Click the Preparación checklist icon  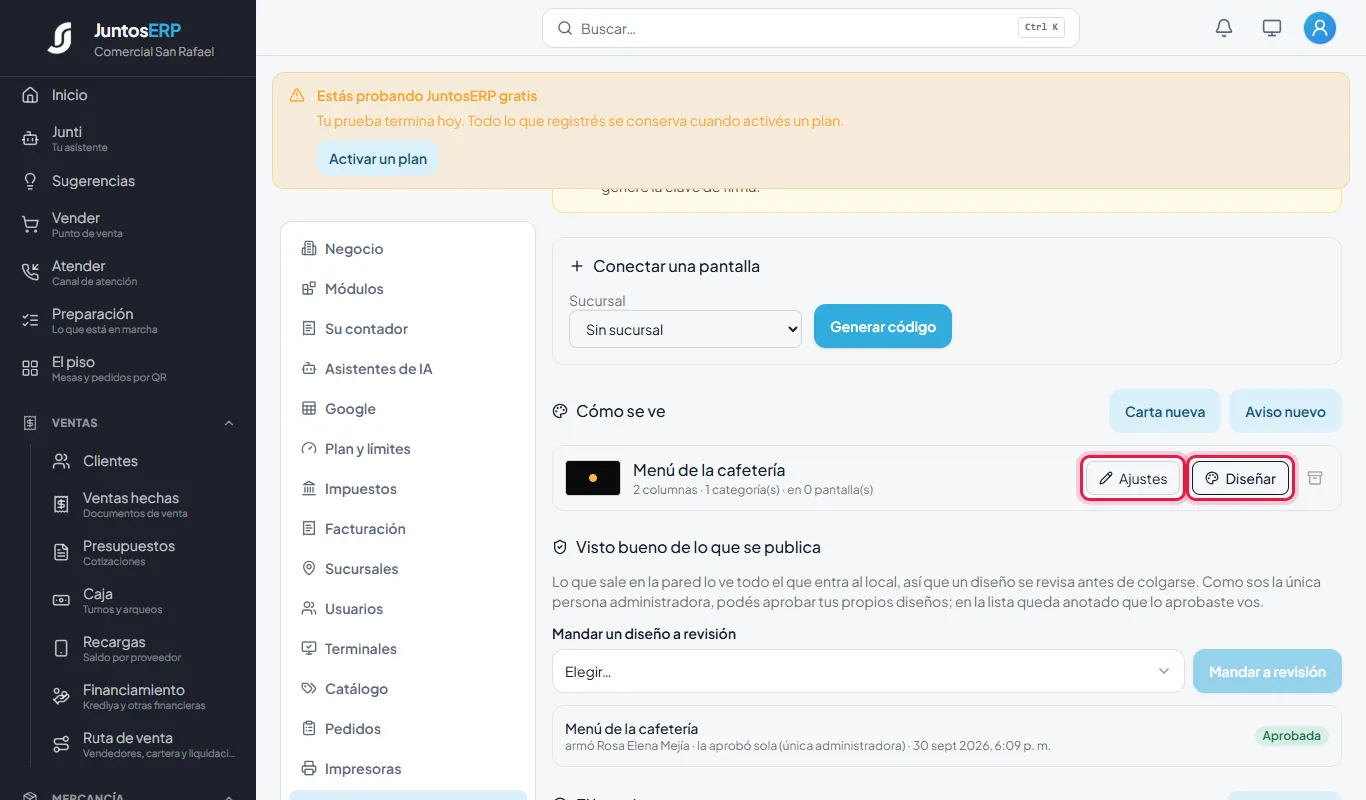click(30, 321)
